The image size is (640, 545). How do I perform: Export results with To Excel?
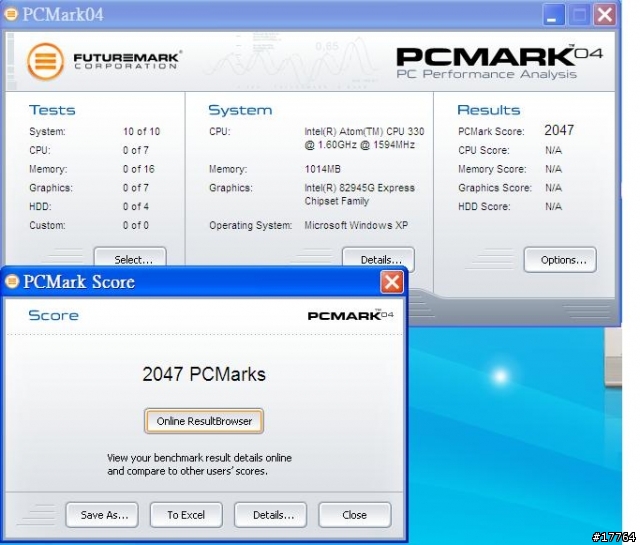click(186, 515)
